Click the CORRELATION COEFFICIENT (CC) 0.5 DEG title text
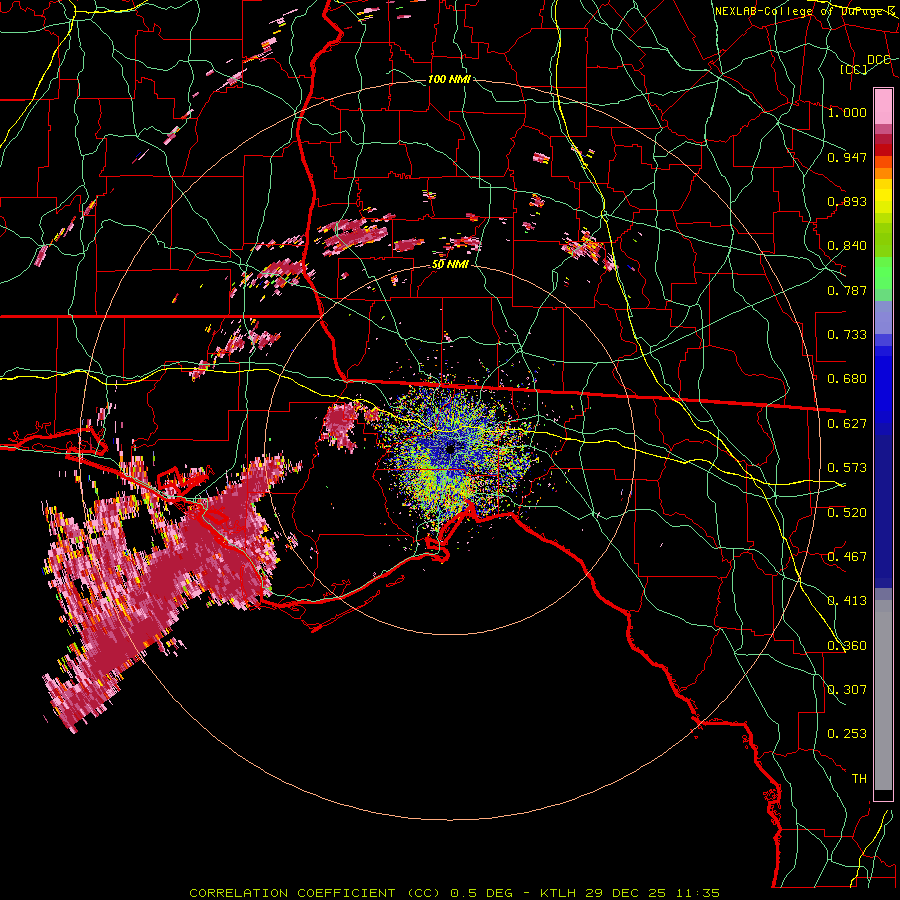 pos(351,893)
